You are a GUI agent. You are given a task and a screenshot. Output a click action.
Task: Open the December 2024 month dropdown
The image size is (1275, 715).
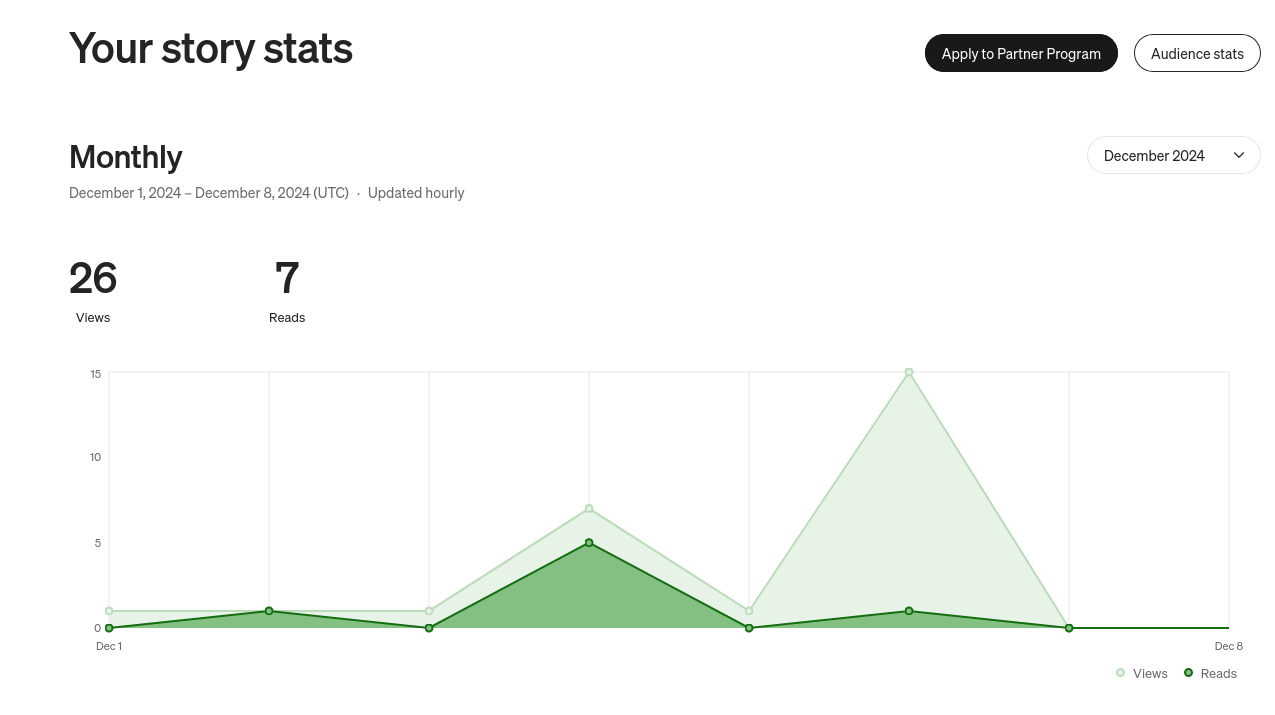pos(1174,155)
